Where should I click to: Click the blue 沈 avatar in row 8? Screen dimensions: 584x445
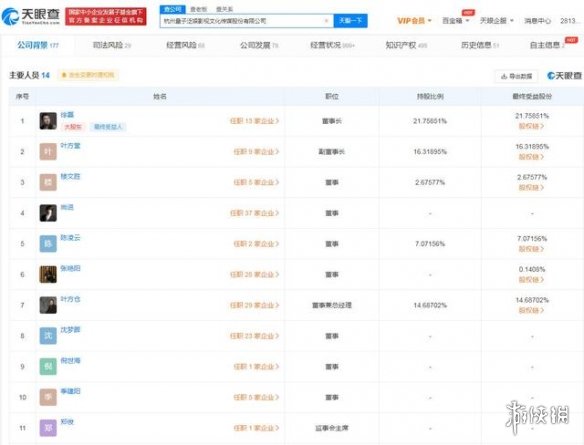[48, 336]
